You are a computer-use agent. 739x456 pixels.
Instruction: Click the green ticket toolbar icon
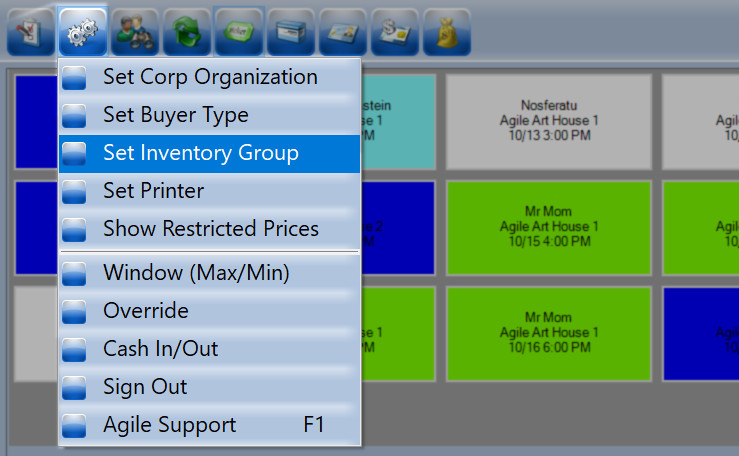pyautogui.click(x=239, y=32)
